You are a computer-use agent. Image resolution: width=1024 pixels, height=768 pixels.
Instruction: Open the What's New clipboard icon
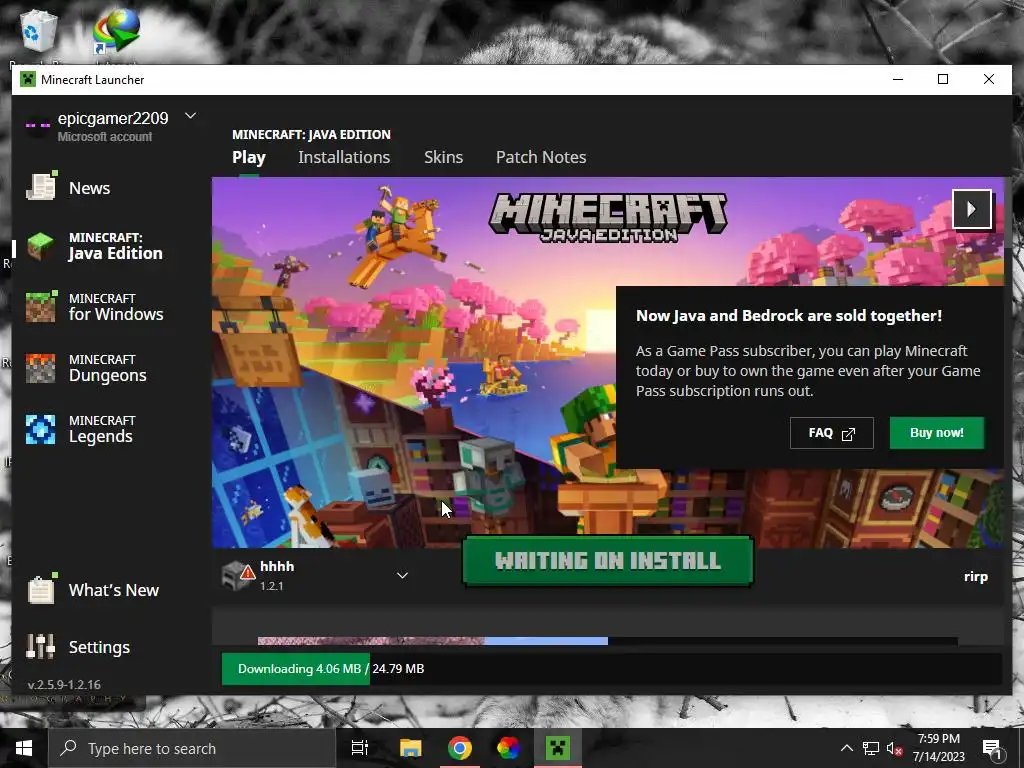(40, 589)
